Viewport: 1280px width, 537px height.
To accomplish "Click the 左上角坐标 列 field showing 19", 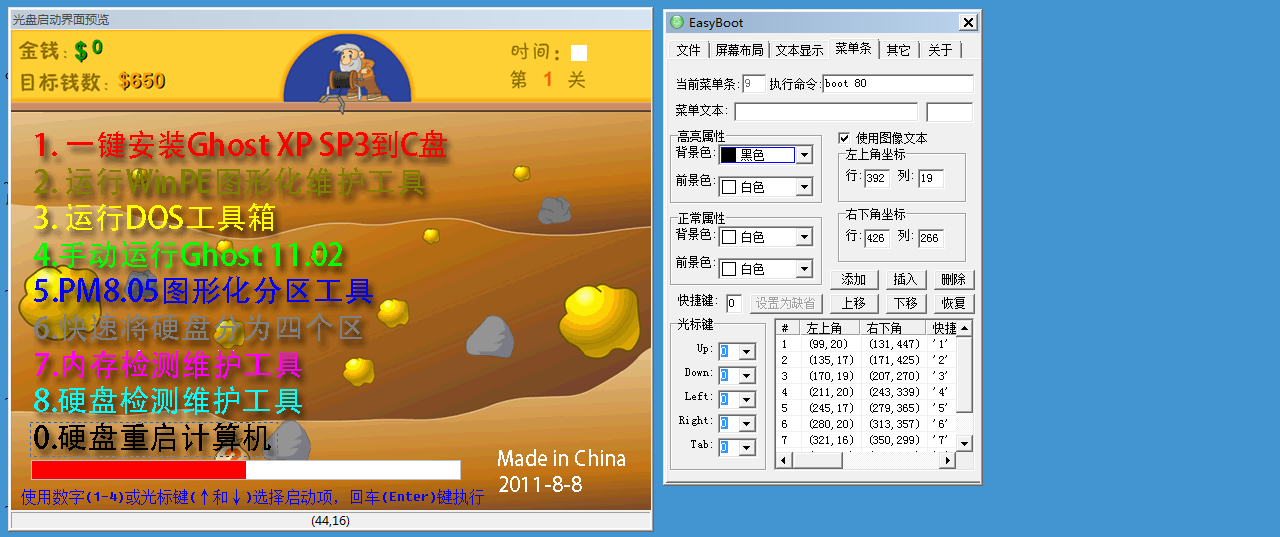I will tap(930, 178).
